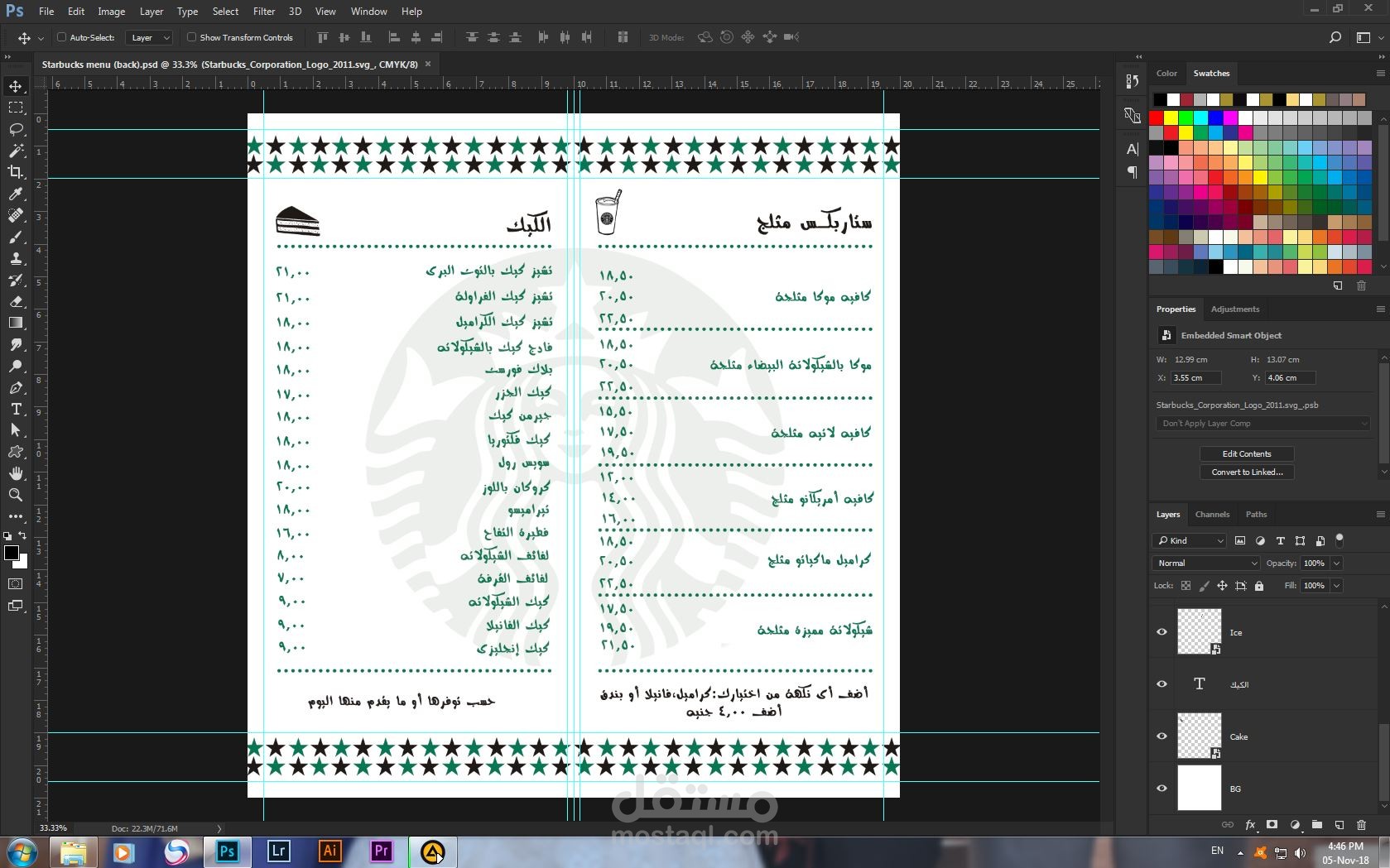This screenshot has height=868, width=1390.
Task: Select the pure red swatch
Action: (x=1157, y=117)
